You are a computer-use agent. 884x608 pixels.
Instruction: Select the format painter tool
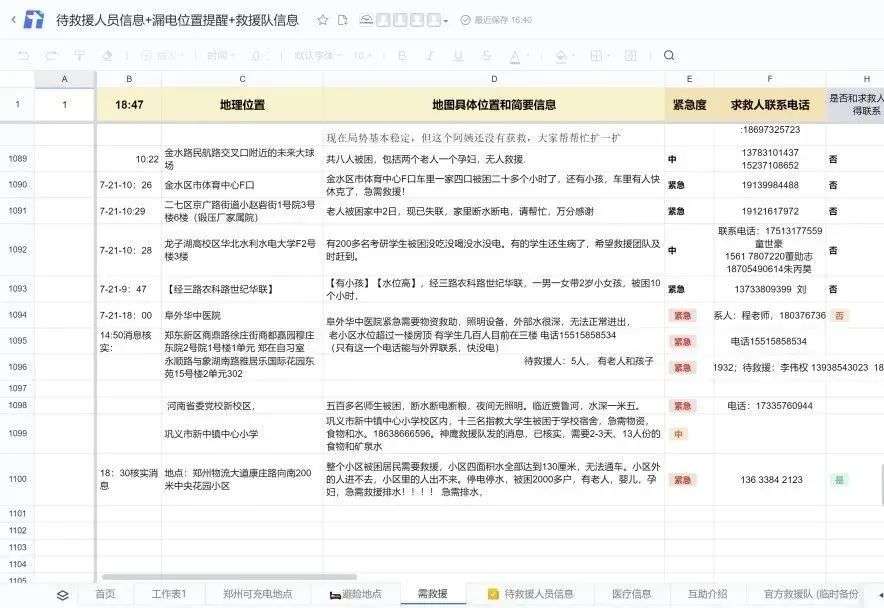[79, 55]
